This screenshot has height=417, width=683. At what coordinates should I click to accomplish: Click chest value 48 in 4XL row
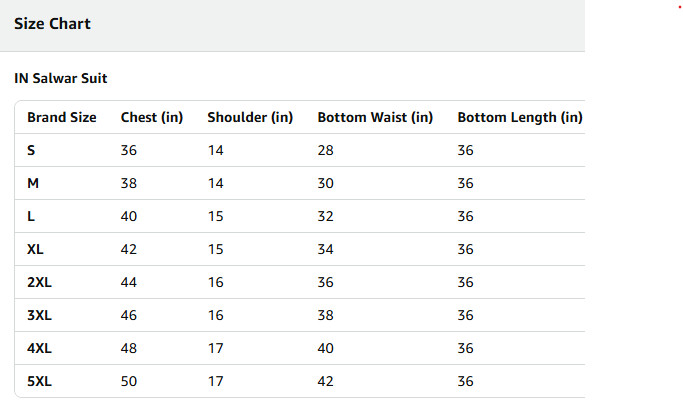tap(128, 348)
